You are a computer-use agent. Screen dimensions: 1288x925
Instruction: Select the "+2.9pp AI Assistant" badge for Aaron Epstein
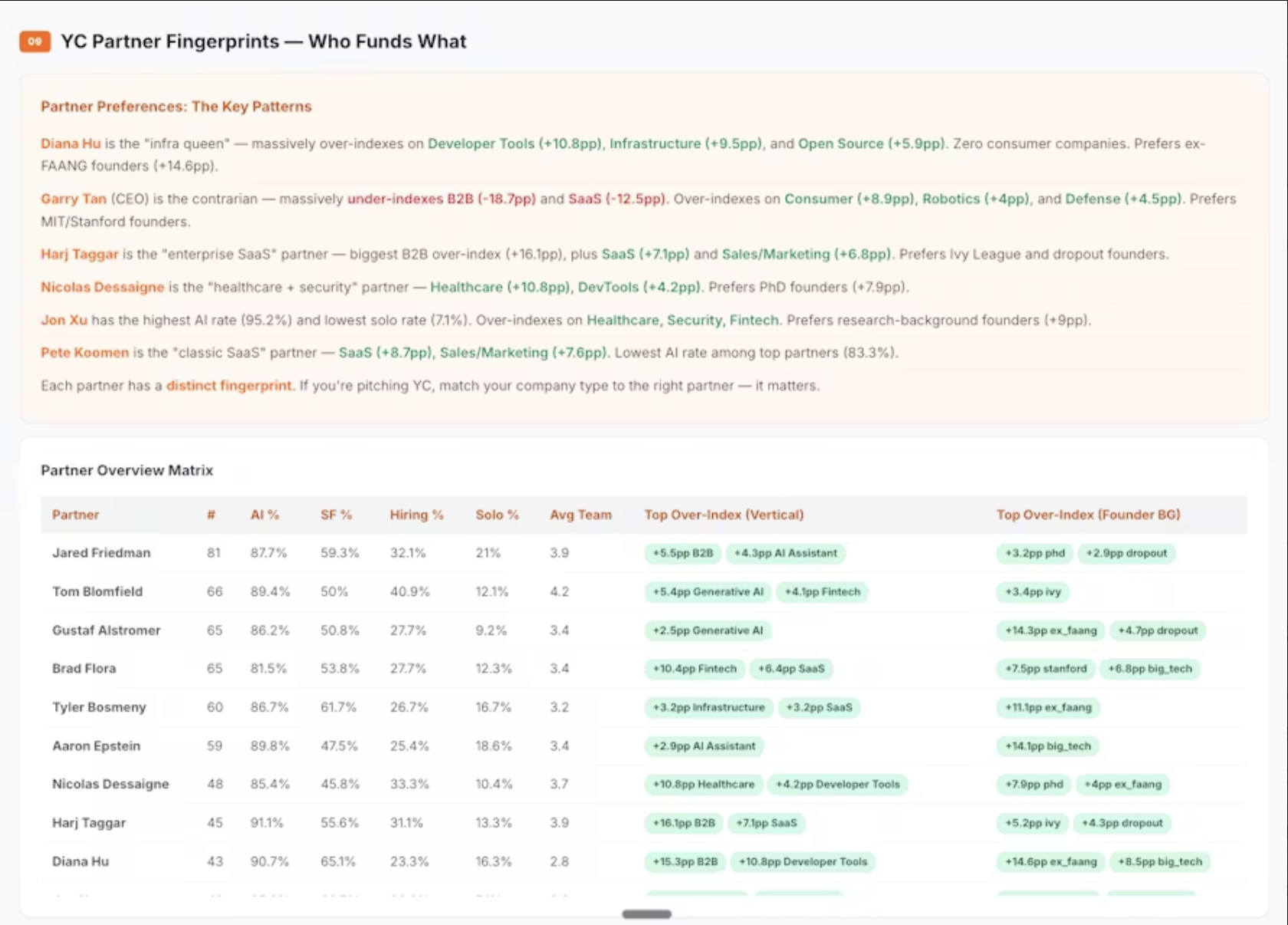703,746
